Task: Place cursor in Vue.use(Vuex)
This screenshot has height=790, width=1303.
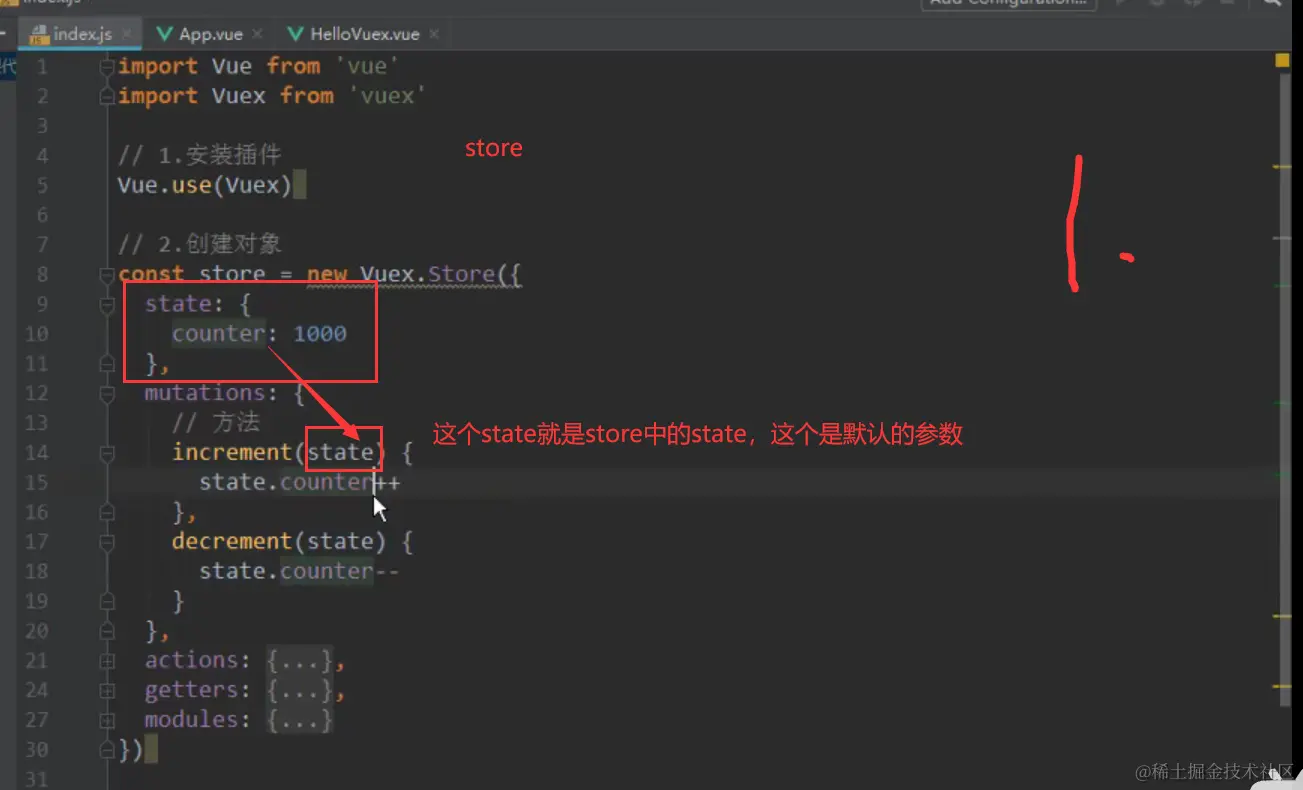Action: (205, 186)
